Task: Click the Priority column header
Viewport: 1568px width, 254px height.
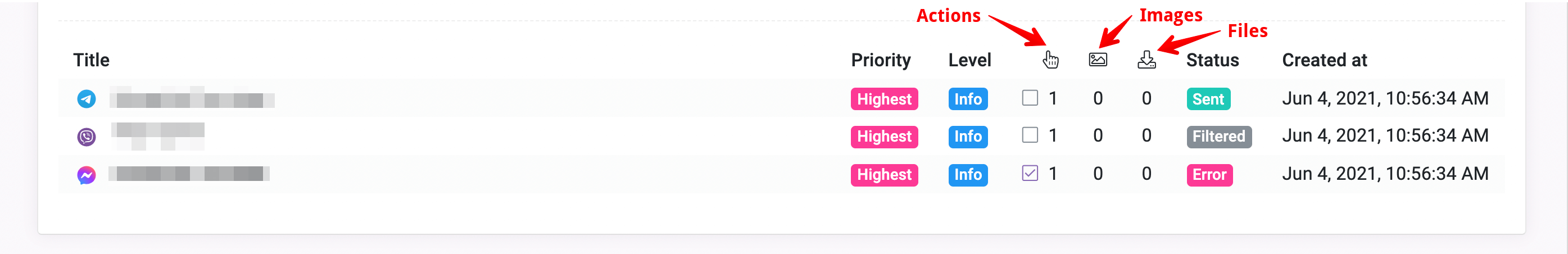Action: (880, 60)
